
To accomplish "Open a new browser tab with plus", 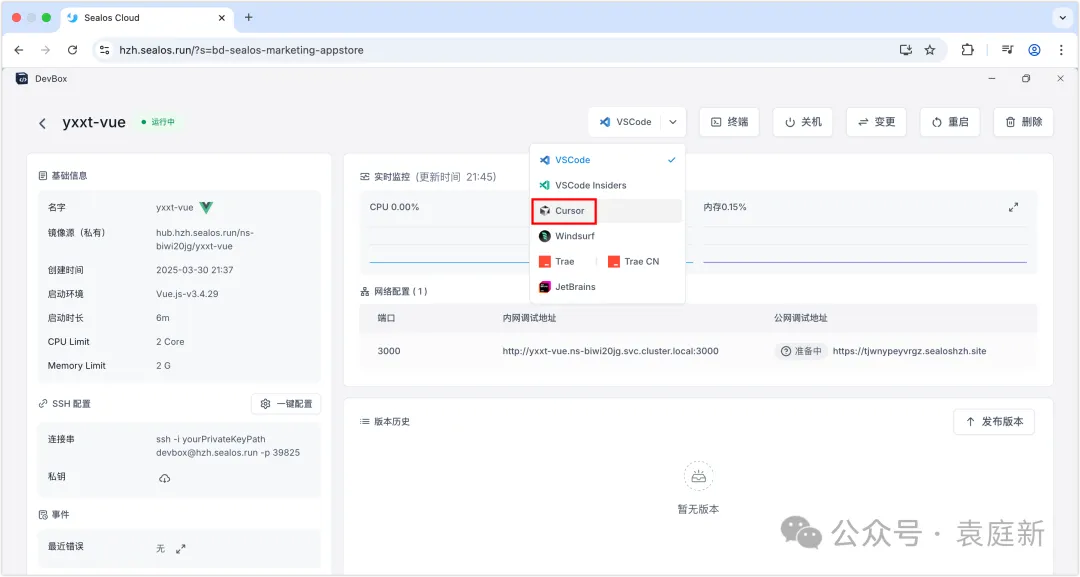I will point(249,17).
